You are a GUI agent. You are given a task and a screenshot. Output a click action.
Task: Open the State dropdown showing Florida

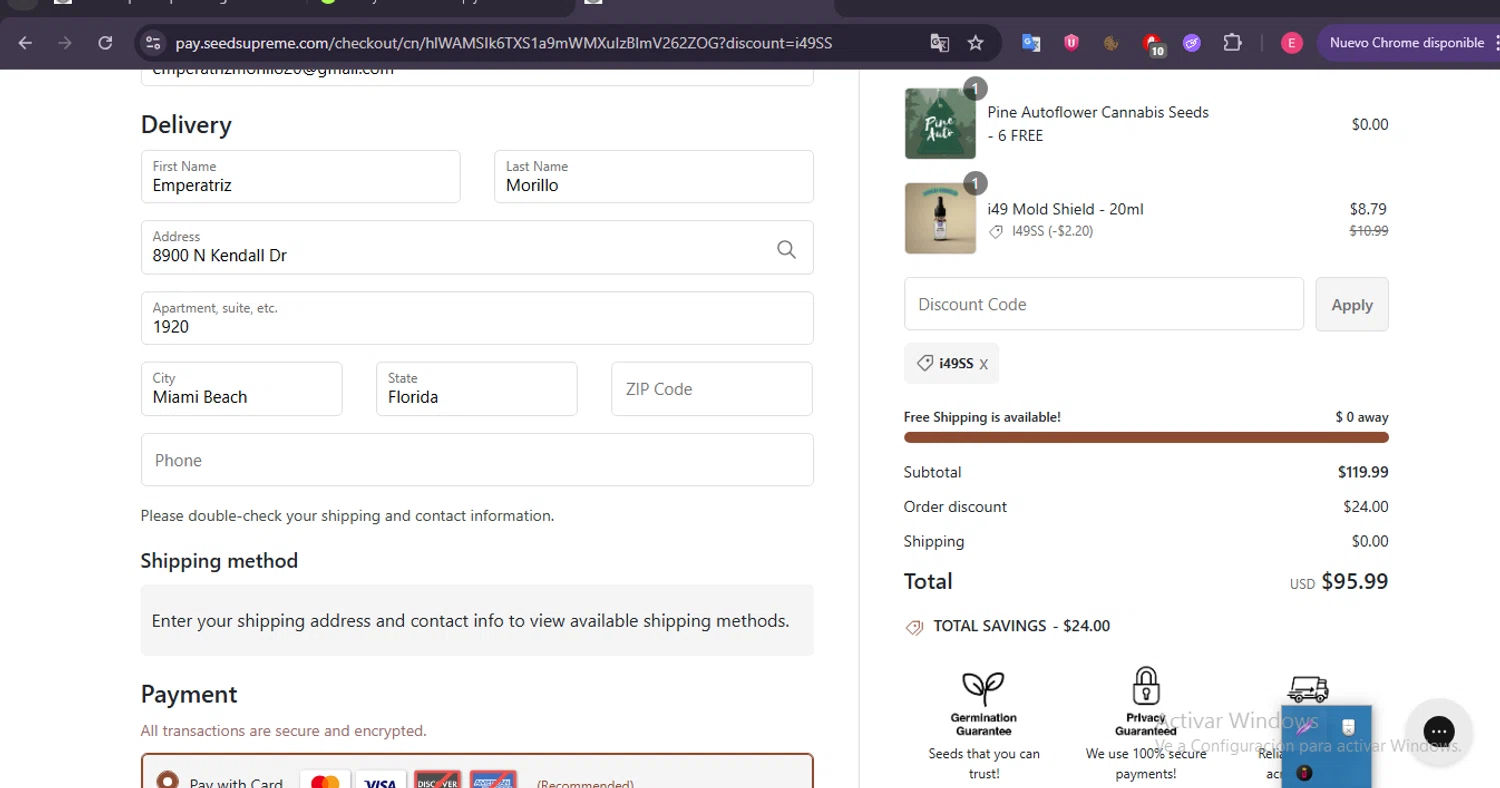[476, 389]
